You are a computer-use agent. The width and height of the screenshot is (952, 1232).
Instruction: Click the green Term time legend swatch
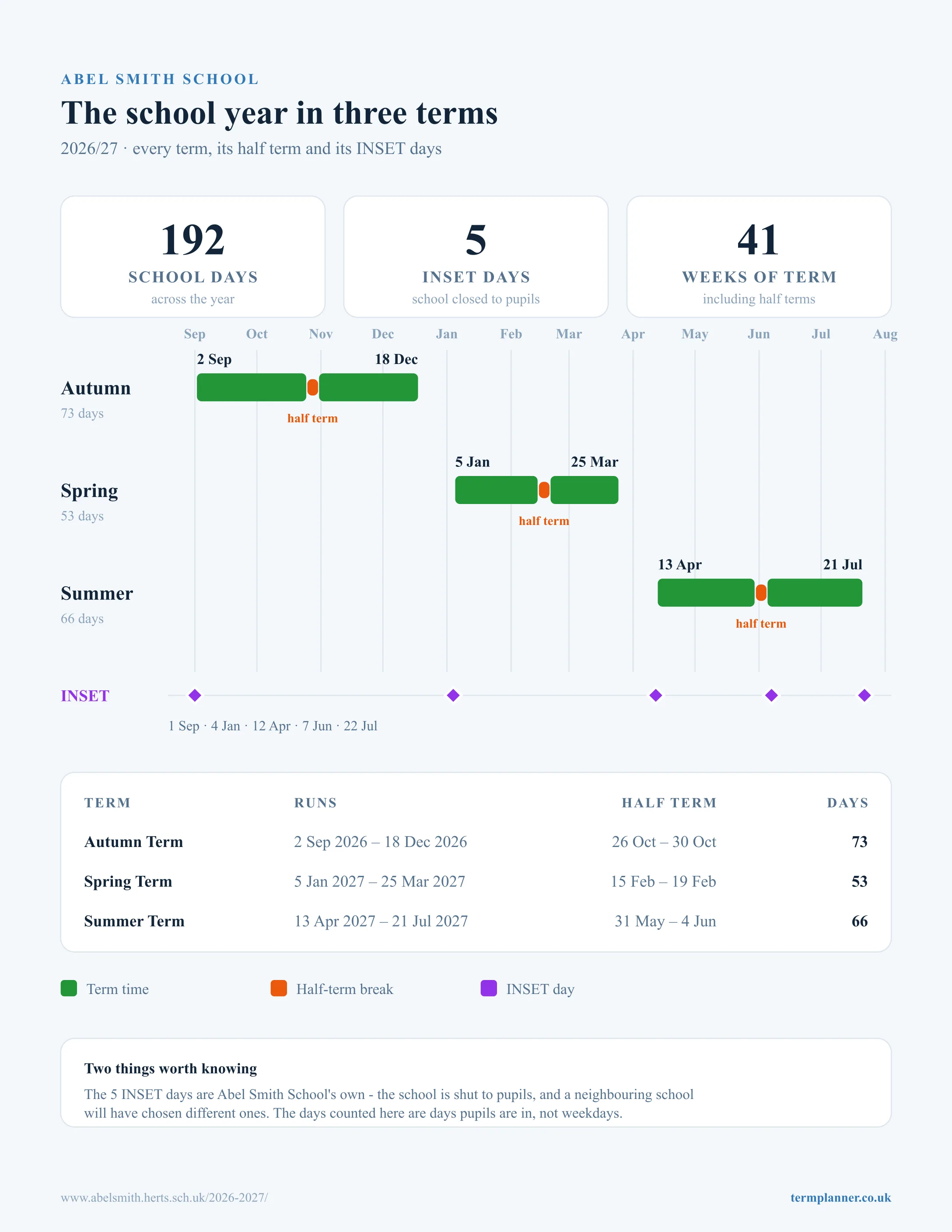tap(69, 988)
